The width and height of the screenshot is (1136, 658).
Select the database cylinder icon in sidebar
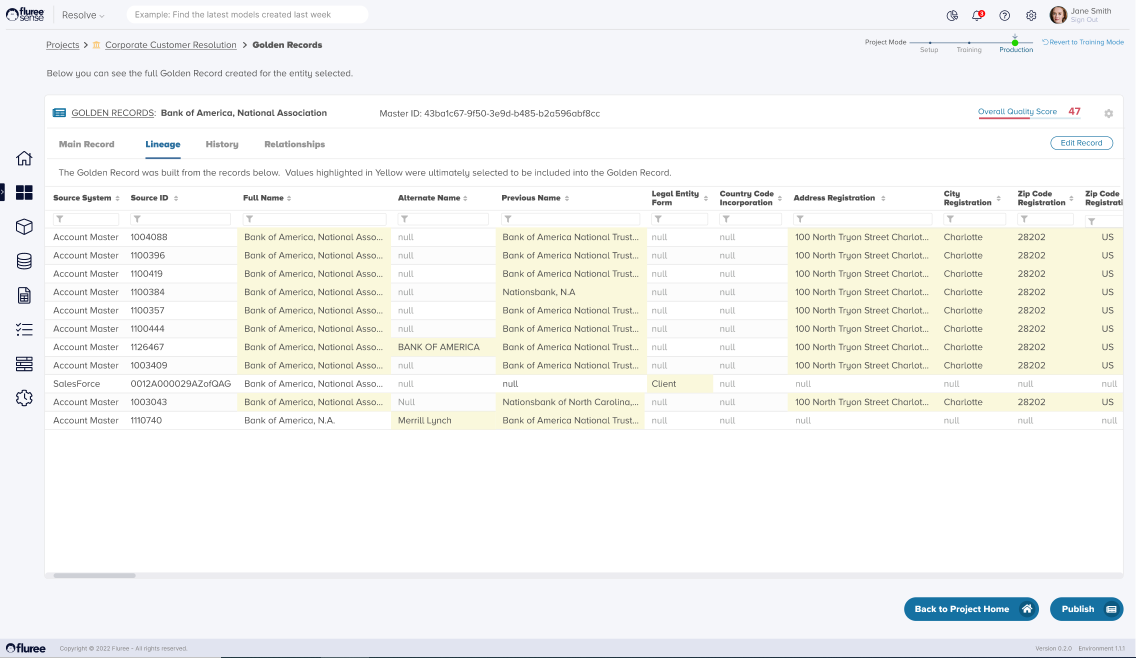24,261
